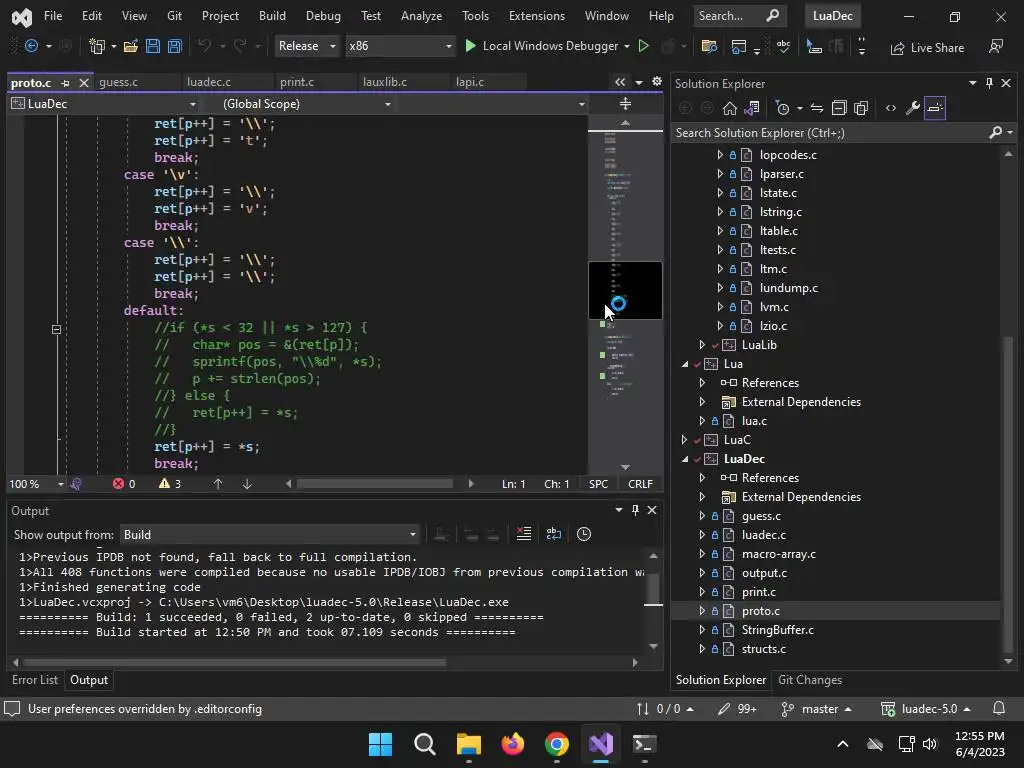This screenshot has height=768, width=1024.
Task: Open editor settings gear icon near tabs
Action: click(657, 82)
